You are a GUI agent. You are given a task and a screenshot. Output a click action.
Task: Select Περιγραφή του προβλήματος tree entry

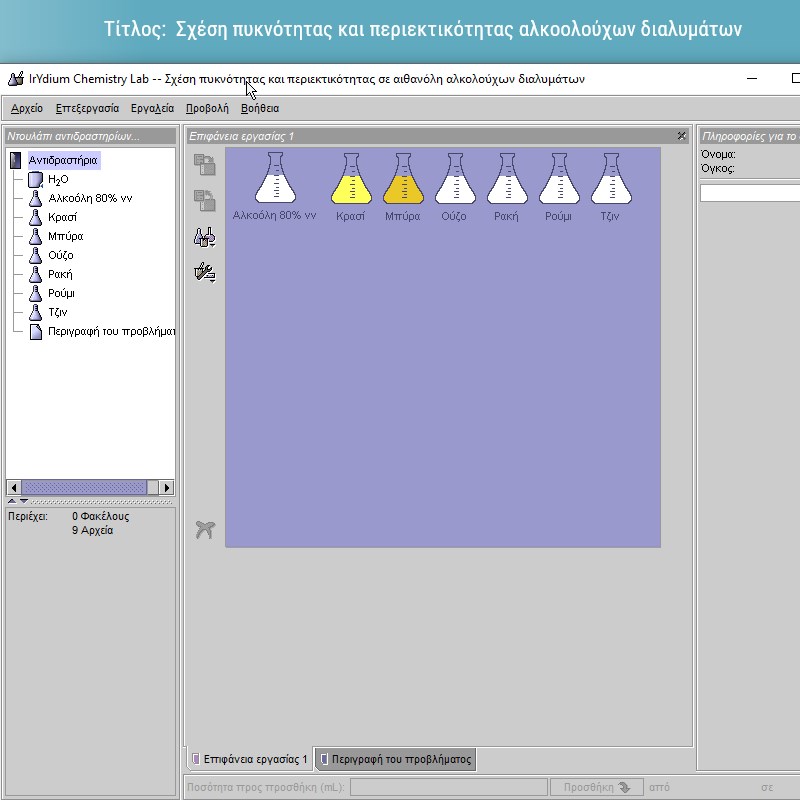pos(111,332)
